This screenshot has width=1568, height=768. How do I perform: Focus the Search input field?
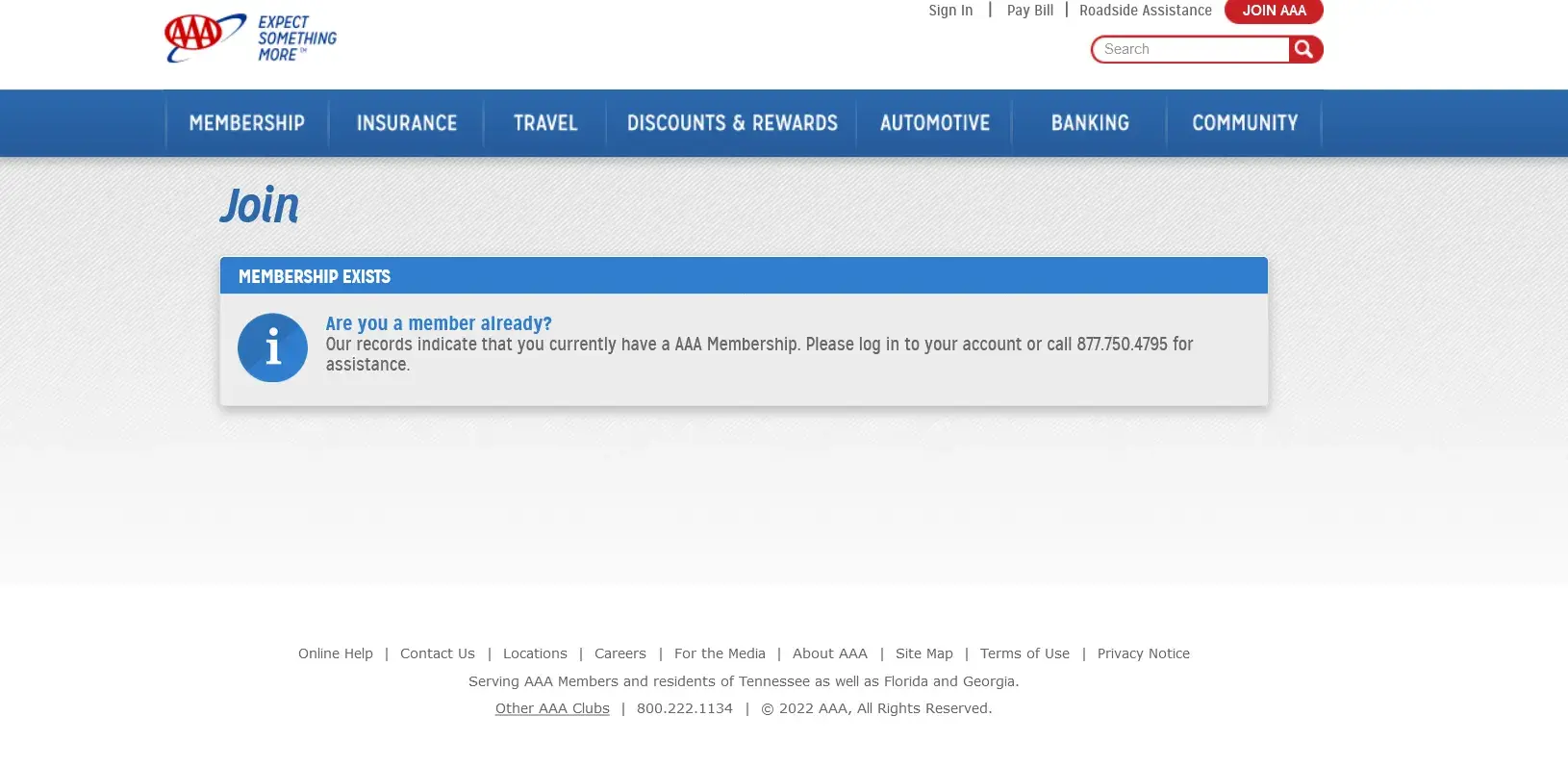(x=1191, y=49)
